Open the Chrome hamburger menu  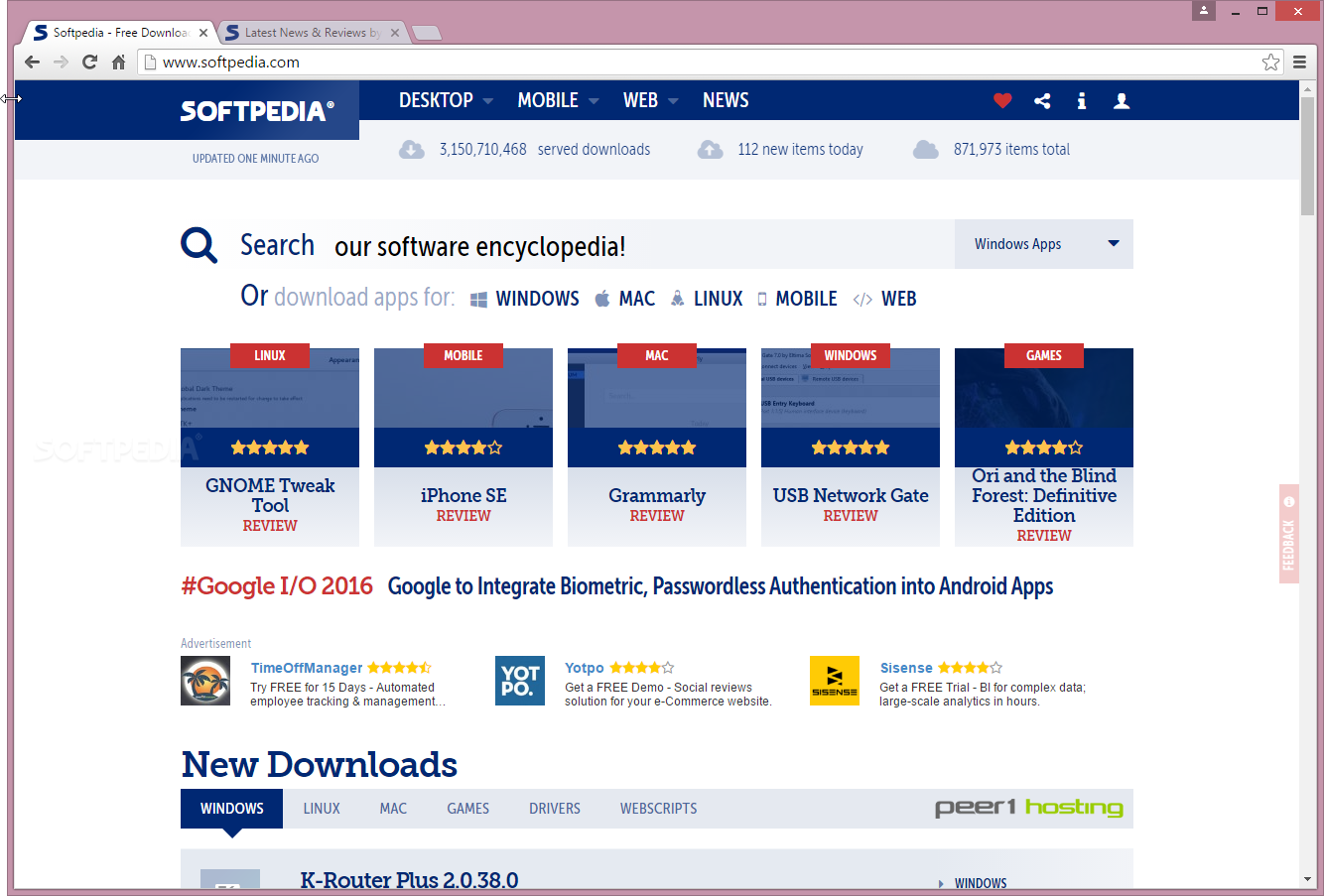(1299, 62)
